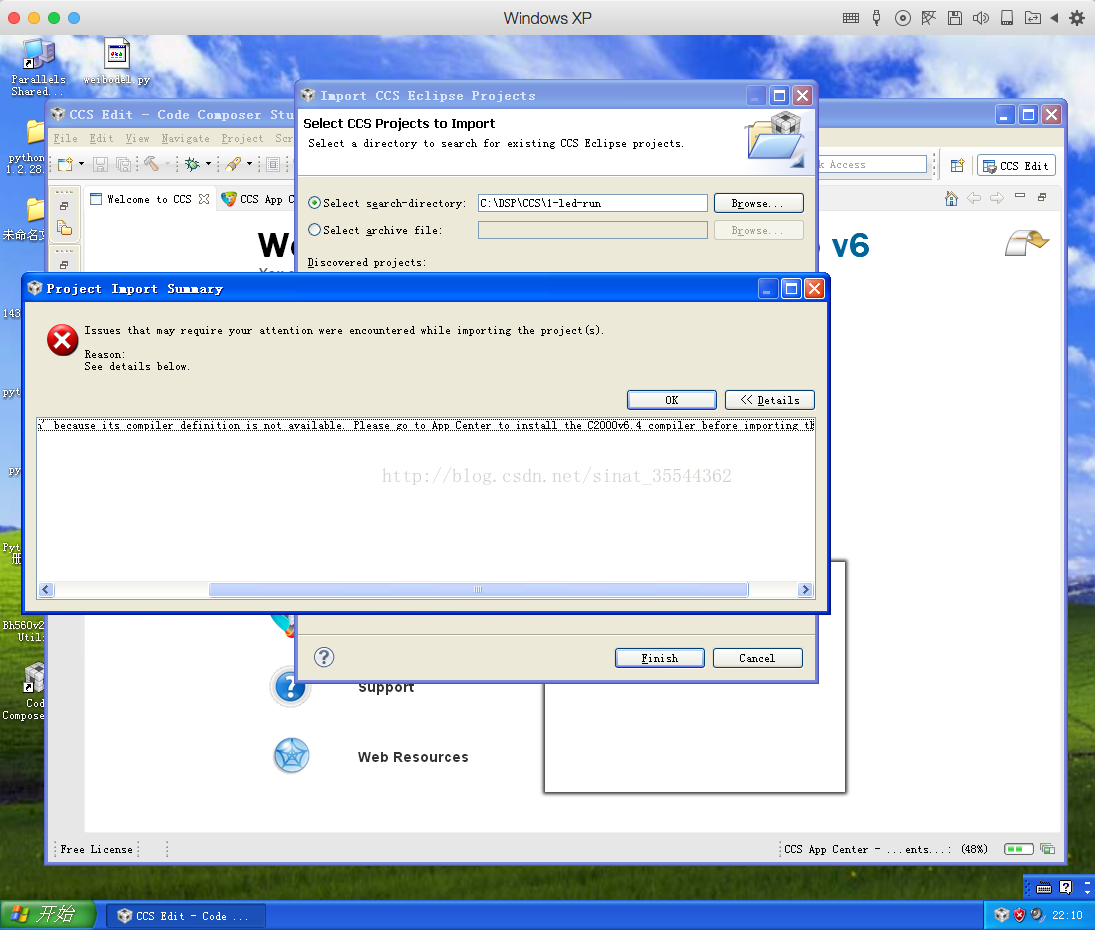Close the Welcome to CCS tab
Screen dimensions: 1095x930
tap(204, 199)
